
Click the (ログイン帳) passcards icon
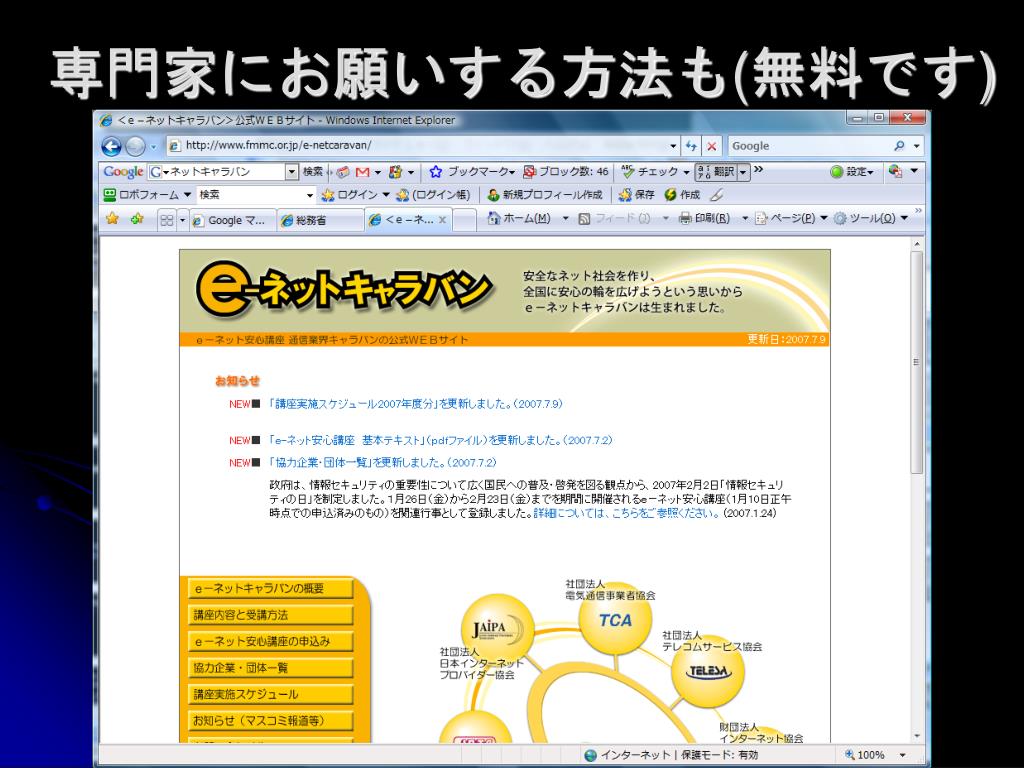tap(403, 195)
